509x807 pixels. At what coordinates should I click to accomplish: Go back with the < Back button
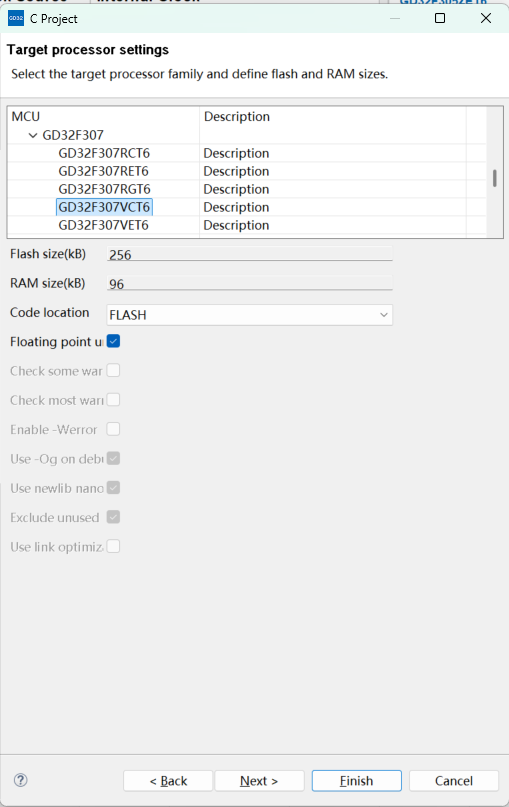pyautogui.click(x=168, y=781)
